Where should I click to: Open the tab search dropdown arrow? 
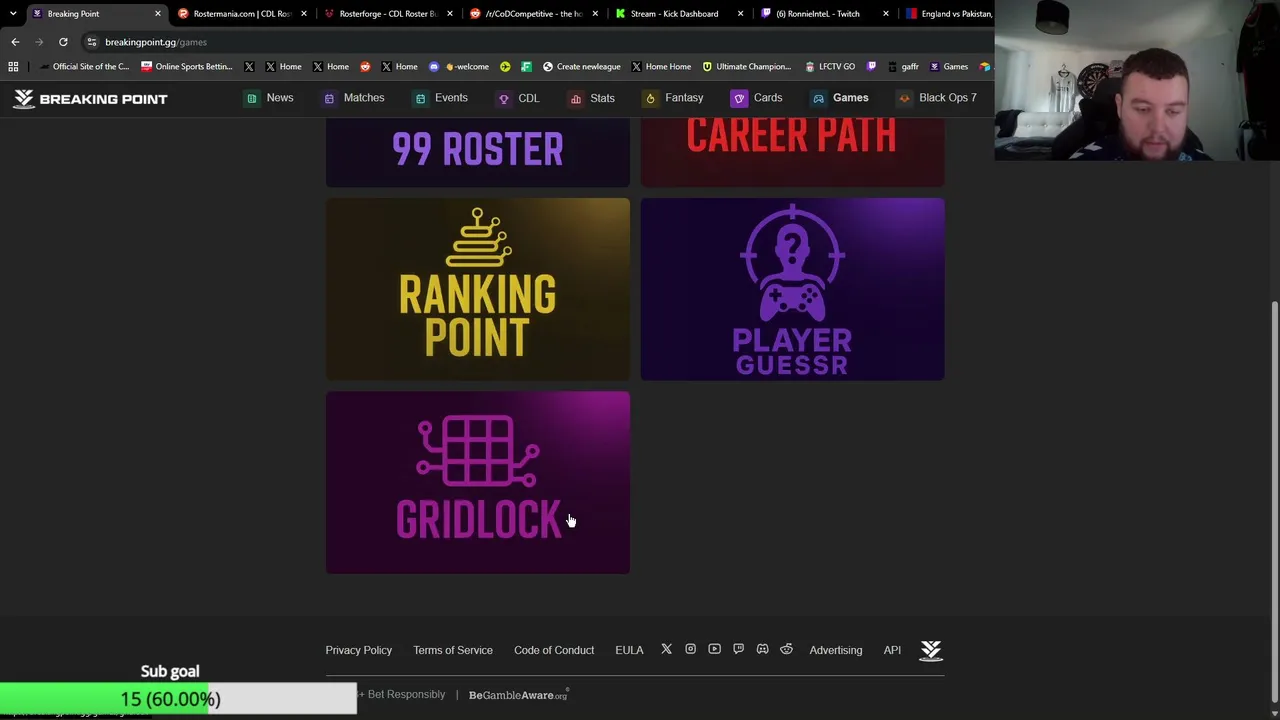(x=13, y=14)
